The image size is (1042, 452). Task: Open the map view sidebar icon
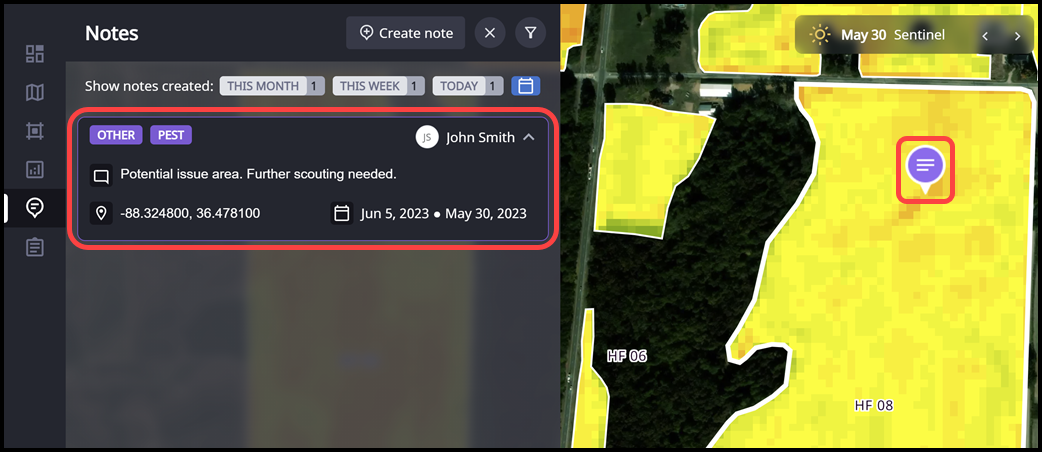pos(35,92)
